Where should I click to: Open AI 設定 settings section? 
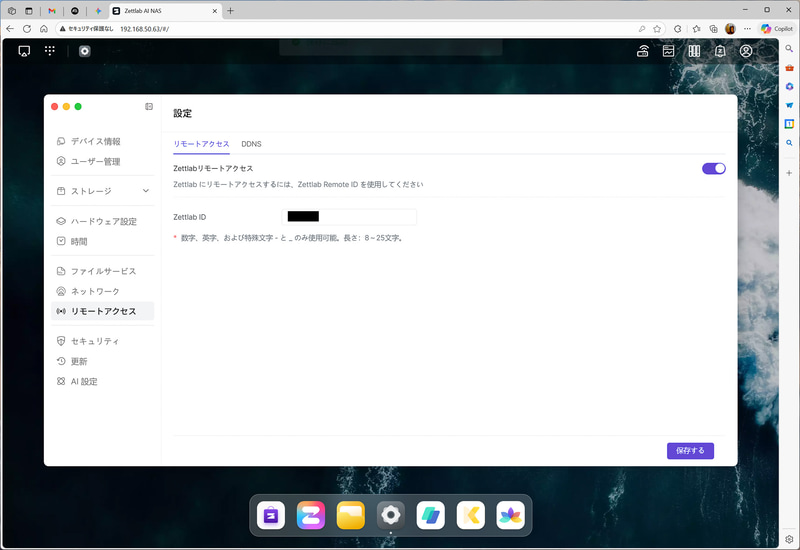(102, 381)
